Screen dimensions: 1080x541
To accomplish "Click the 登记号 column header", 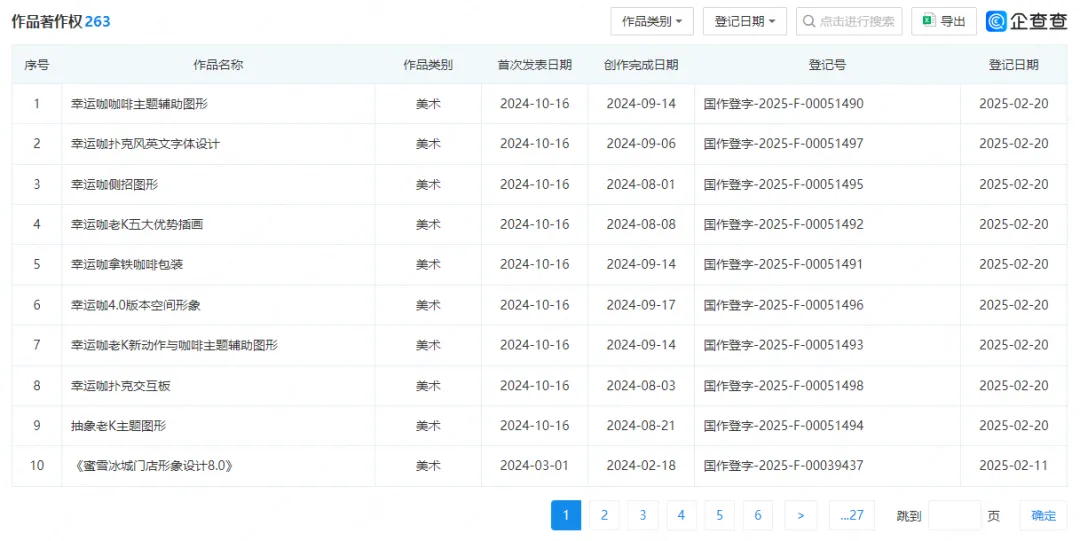I will coord(827,65).
